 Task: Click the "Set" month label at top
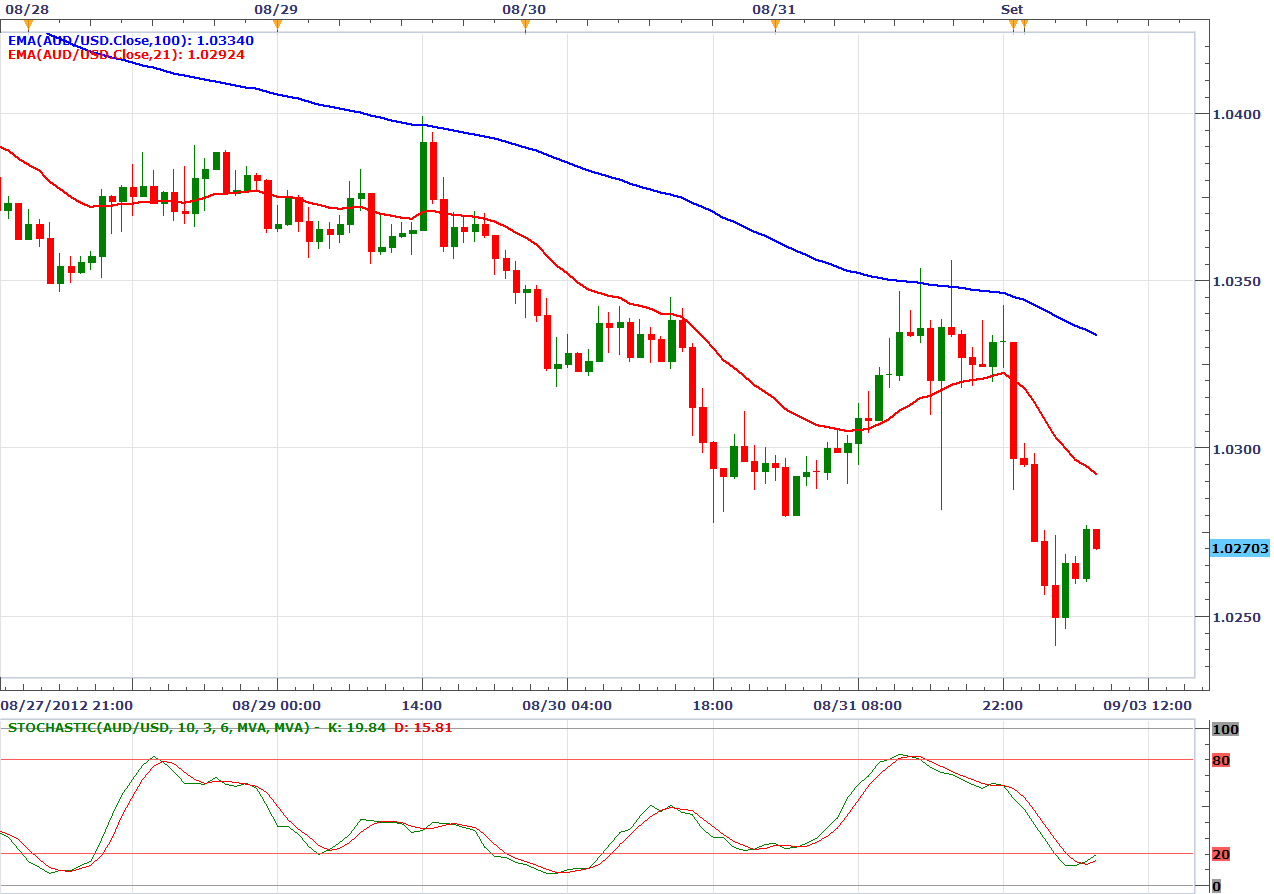click(1012, 9)
